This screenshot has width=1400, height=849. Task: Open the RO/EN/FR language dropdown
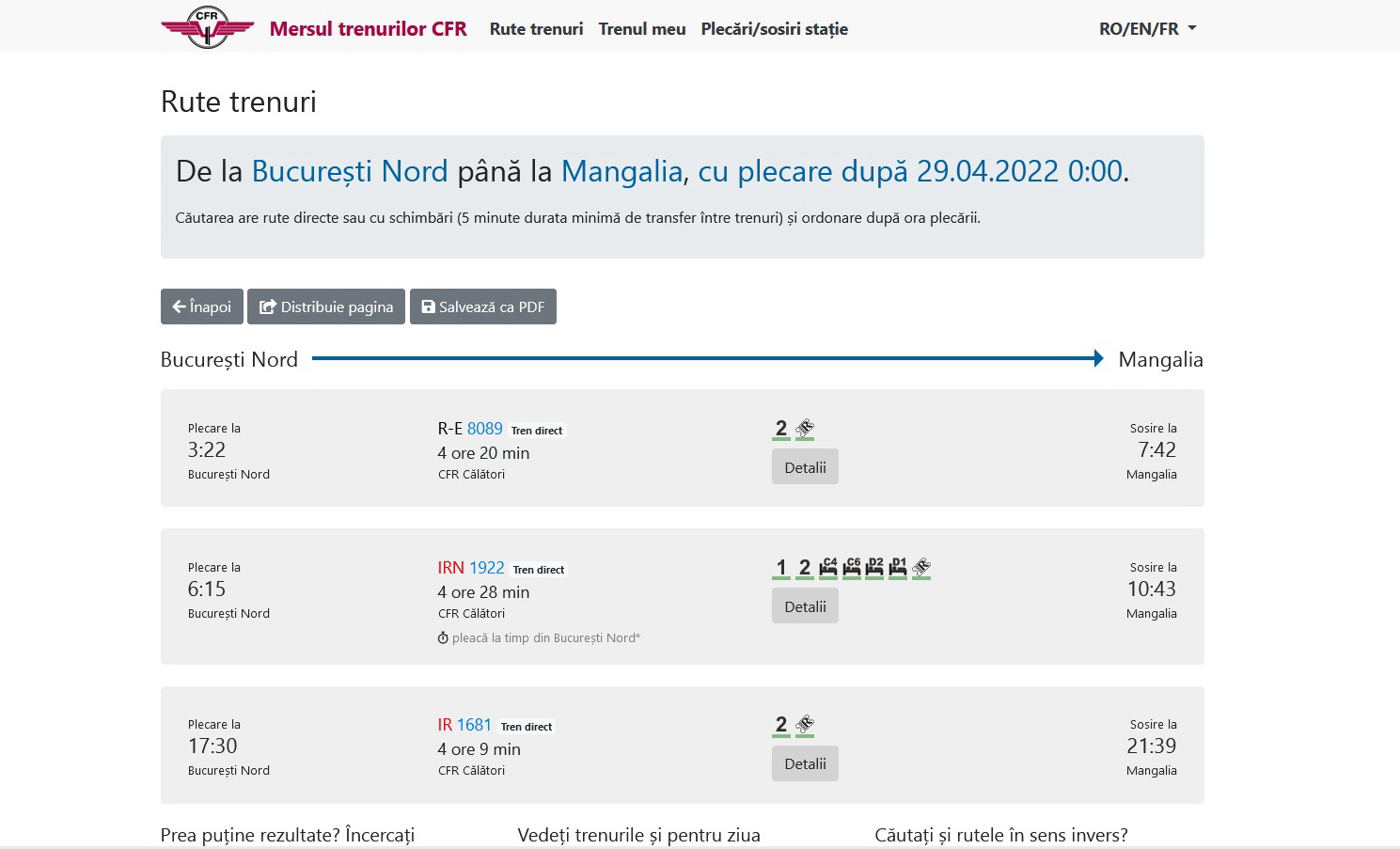1147,29
